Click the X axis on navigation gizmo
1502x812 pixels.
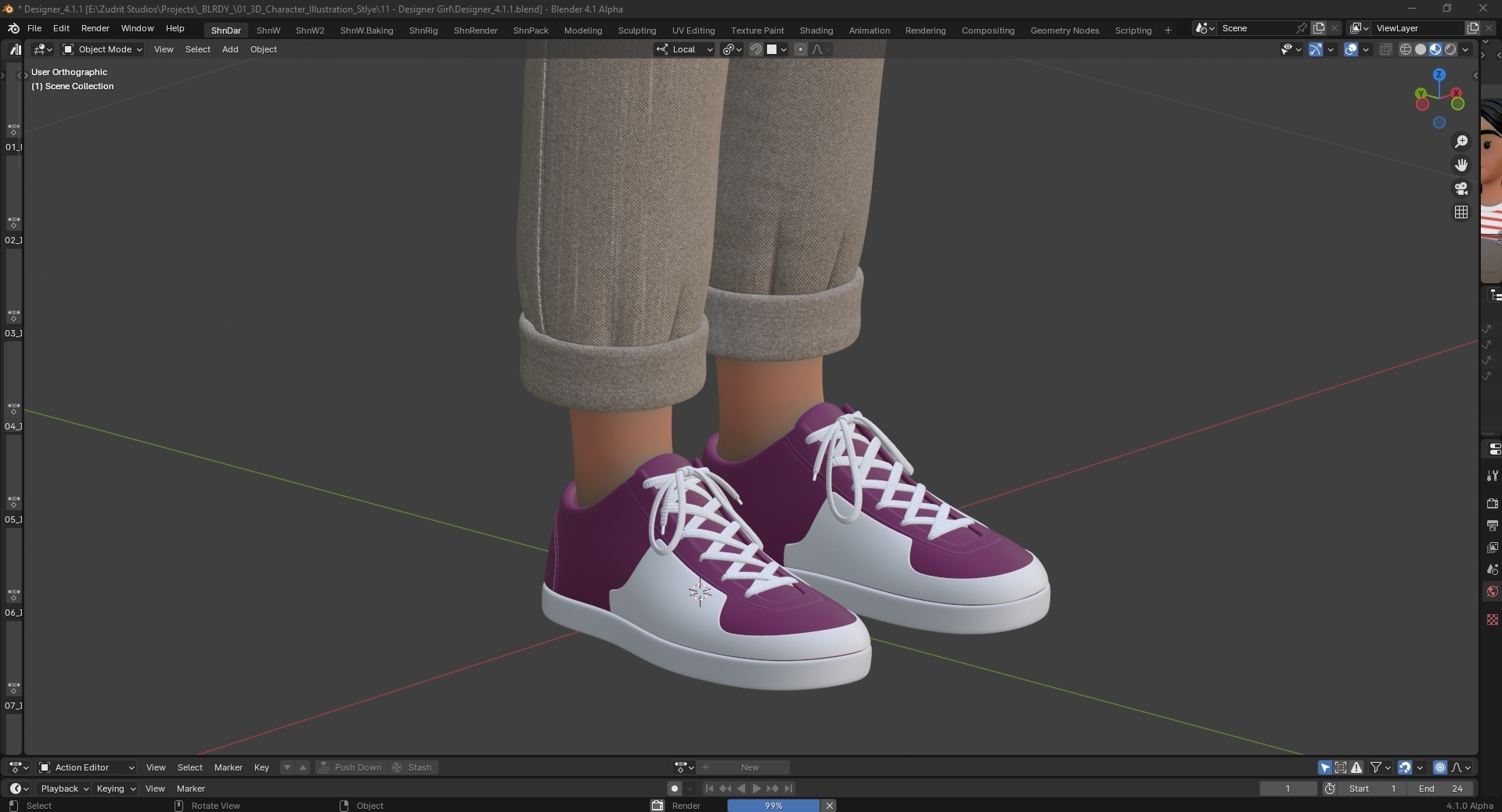(x=1457, y=93)
